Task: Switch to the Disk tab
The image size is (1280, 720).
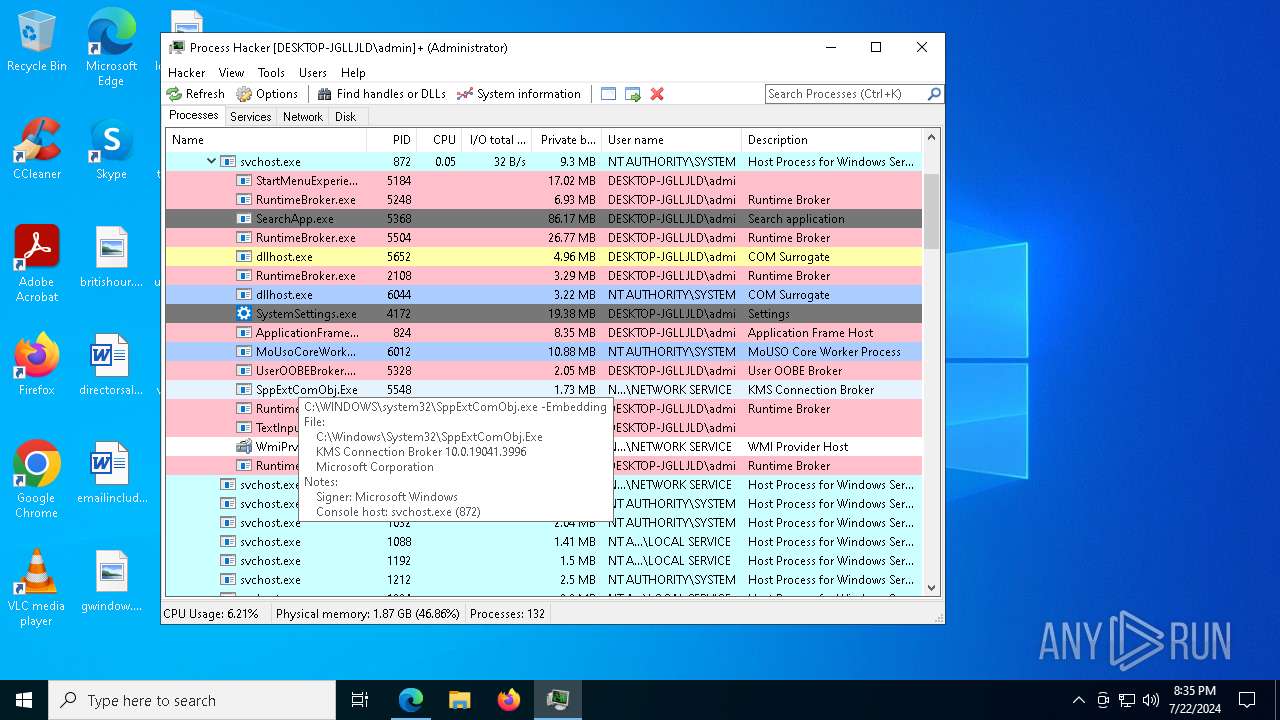Action: pos(345,117)
